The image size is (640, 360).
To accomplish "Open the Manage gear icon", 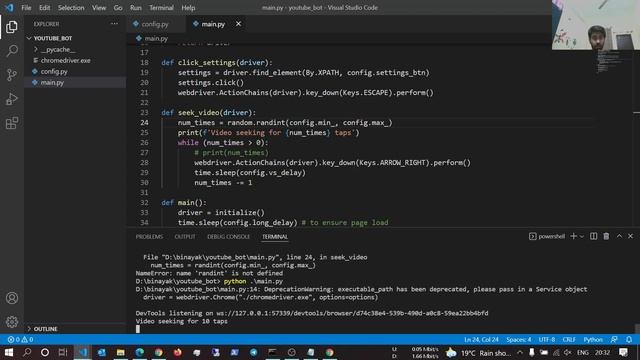I will click(x=12, y=322).
